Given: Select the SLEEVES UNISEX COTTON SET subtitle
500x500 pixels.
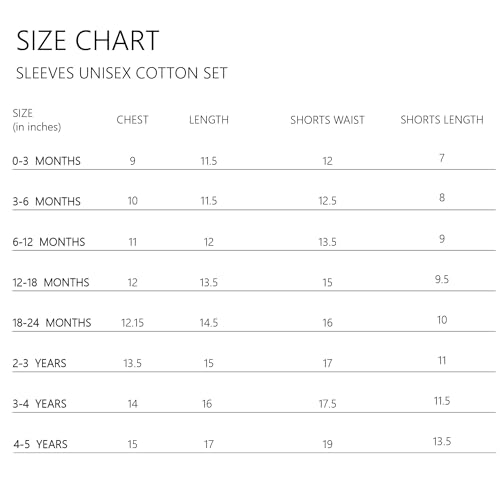Looking at the screenshot, I should (122, 73).
